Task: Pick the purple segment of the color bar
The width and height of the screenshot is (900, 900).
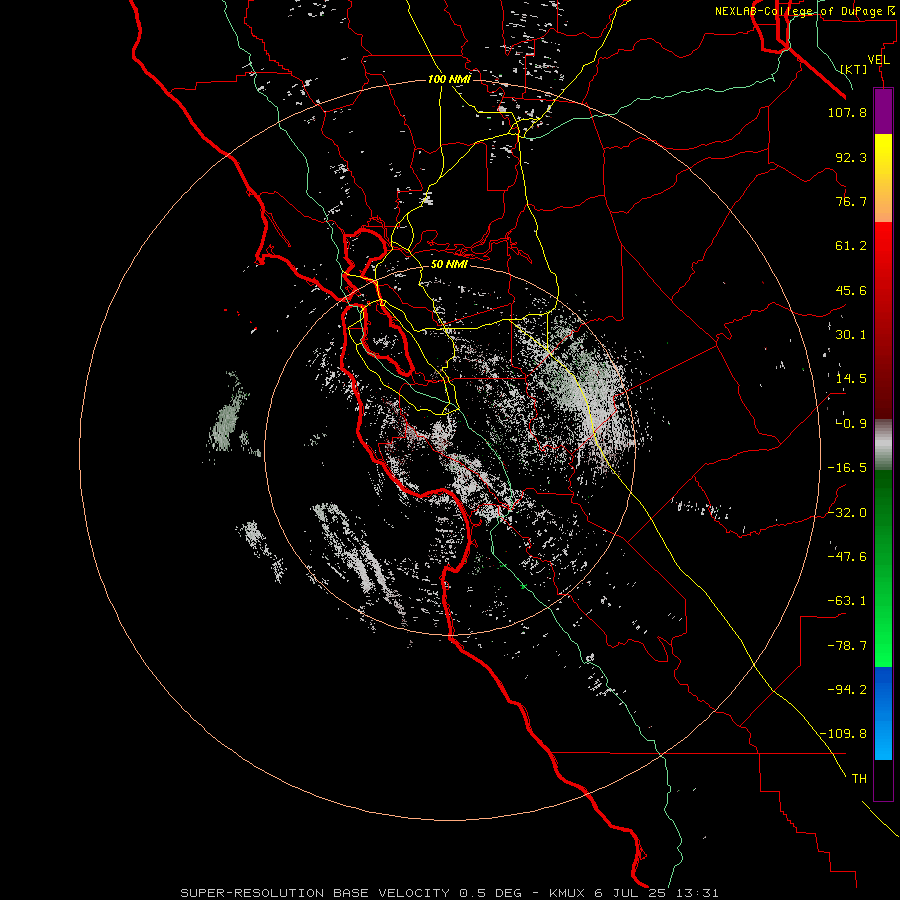Action: [x=883, y=111]
